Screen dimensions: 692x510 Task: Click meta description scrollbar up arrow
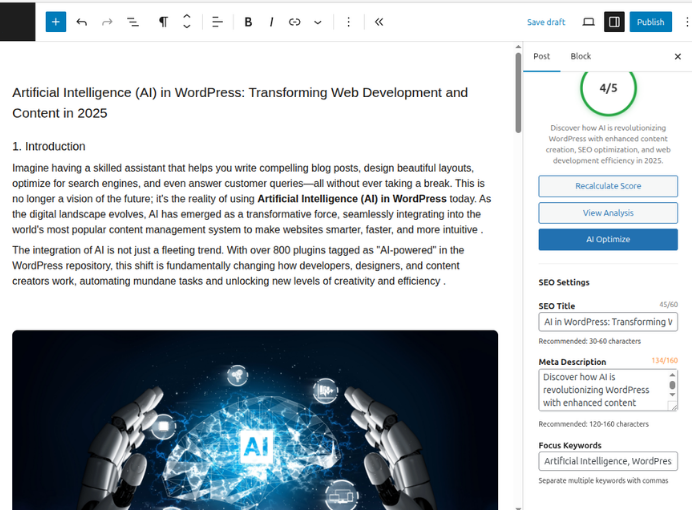[672, 375]
